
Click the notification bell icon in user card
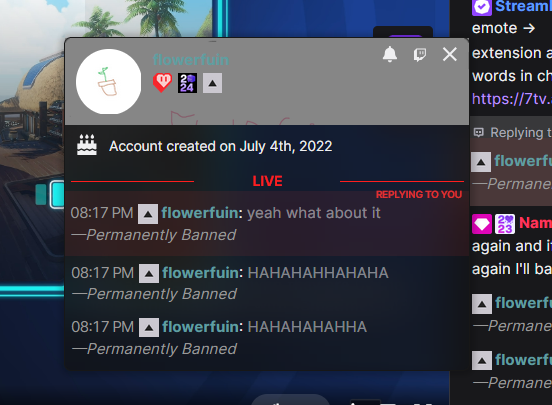(390, 55)
